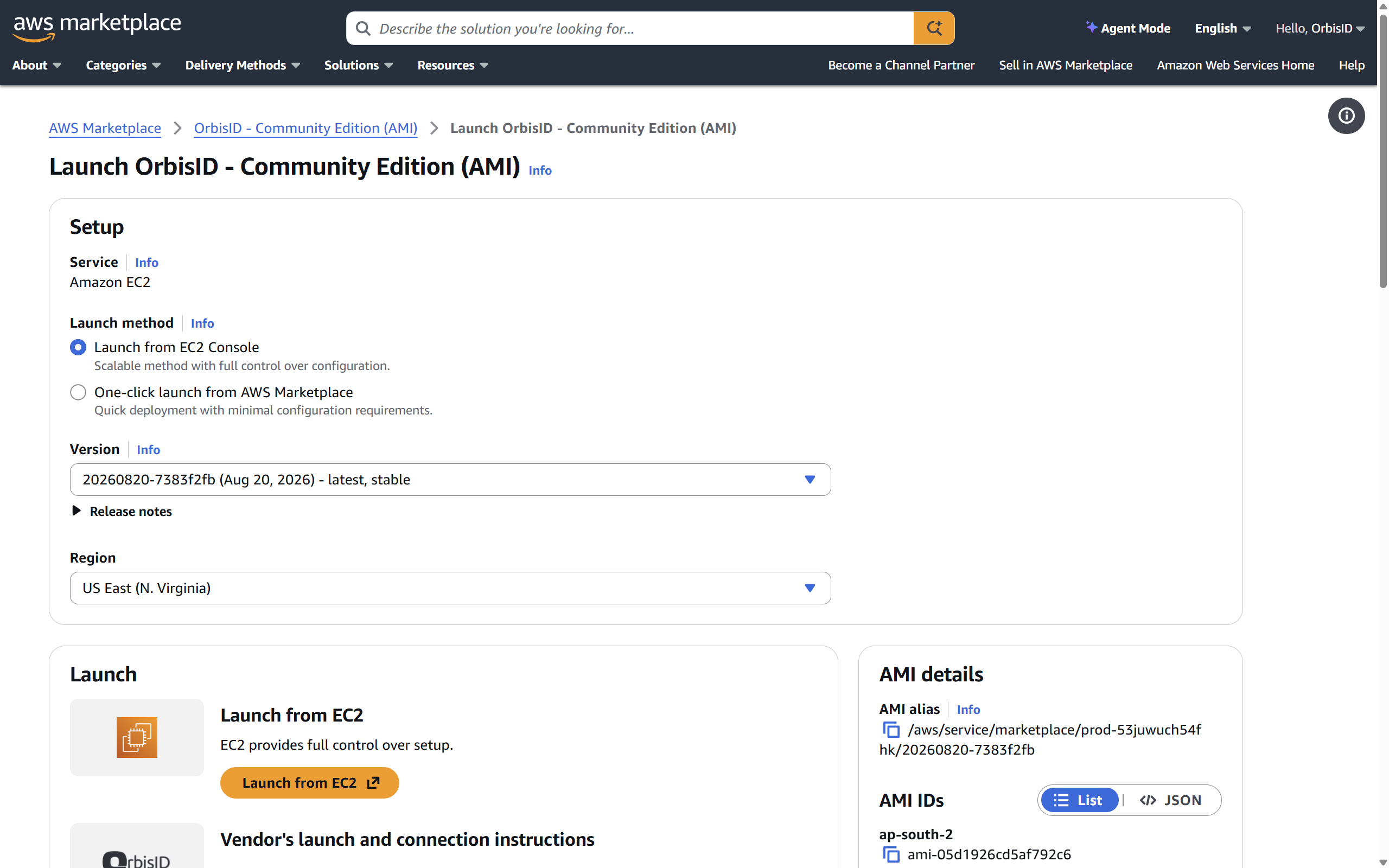Image resolution: width=1389 pixels, height=868 pixels.
Task: Click Info next to the page title
Action: 539,170
